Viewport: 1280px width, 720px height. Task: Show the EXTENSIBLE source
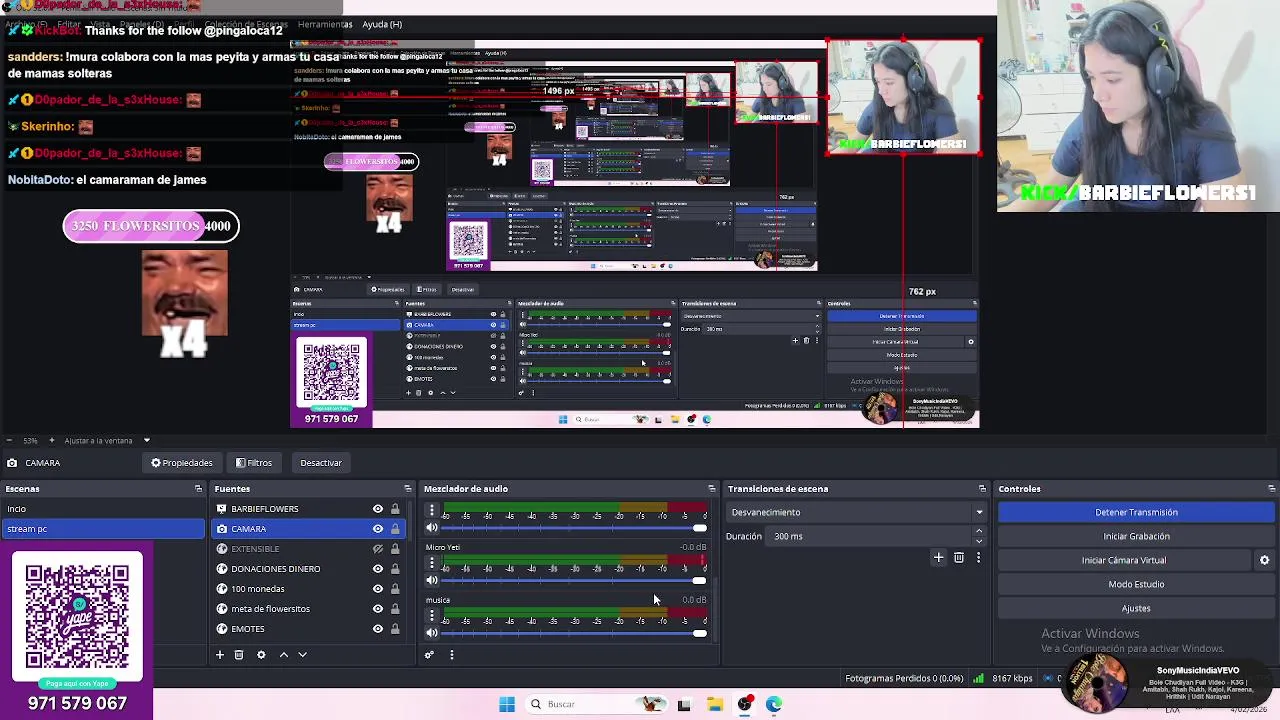[x=378, y=549]
